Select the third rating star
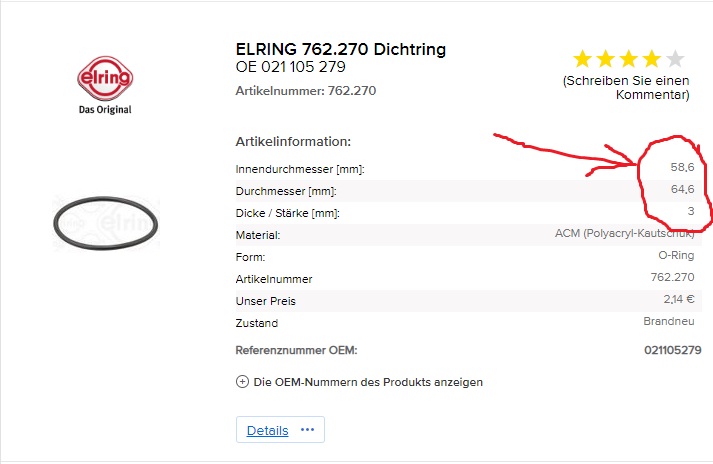The height and width of the screenshot is (464, 713). (628, 59)
